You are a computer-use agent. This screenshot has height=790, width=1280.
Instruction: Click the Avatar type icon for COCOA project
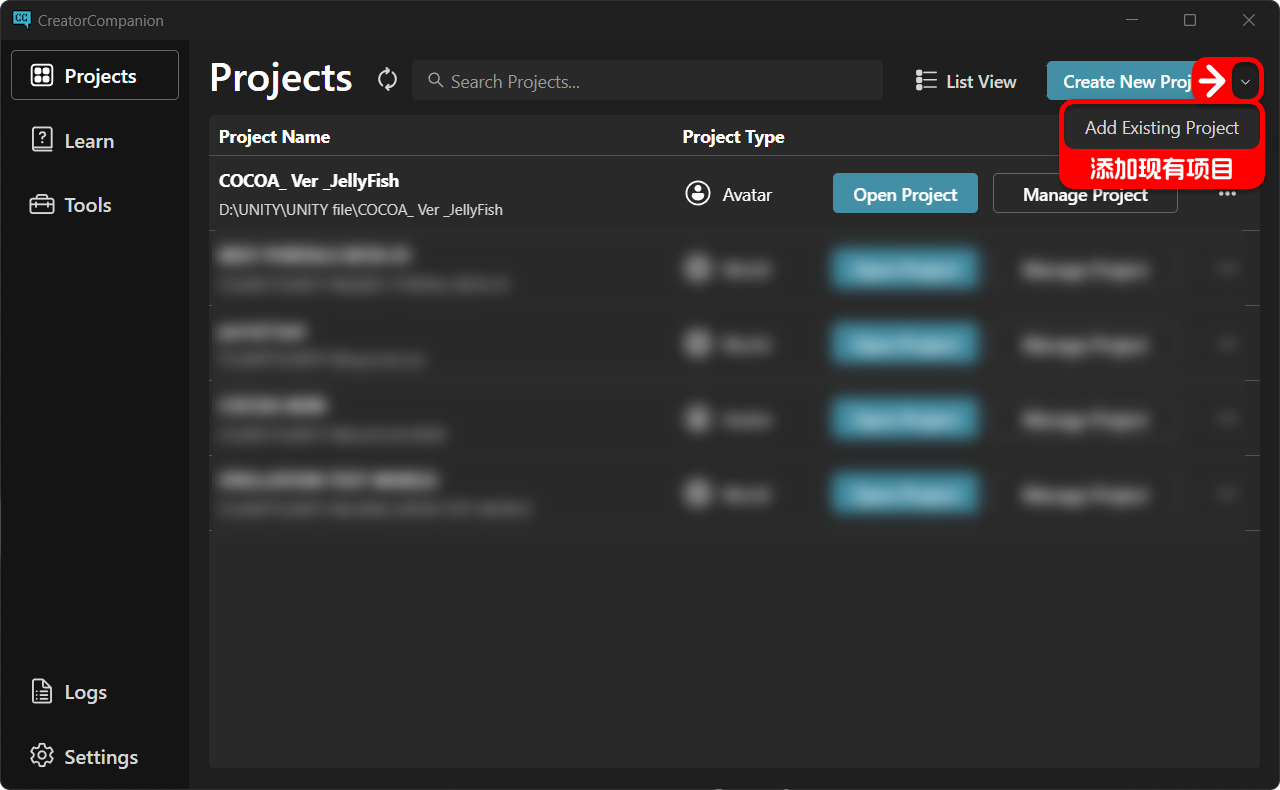(698, 194)
